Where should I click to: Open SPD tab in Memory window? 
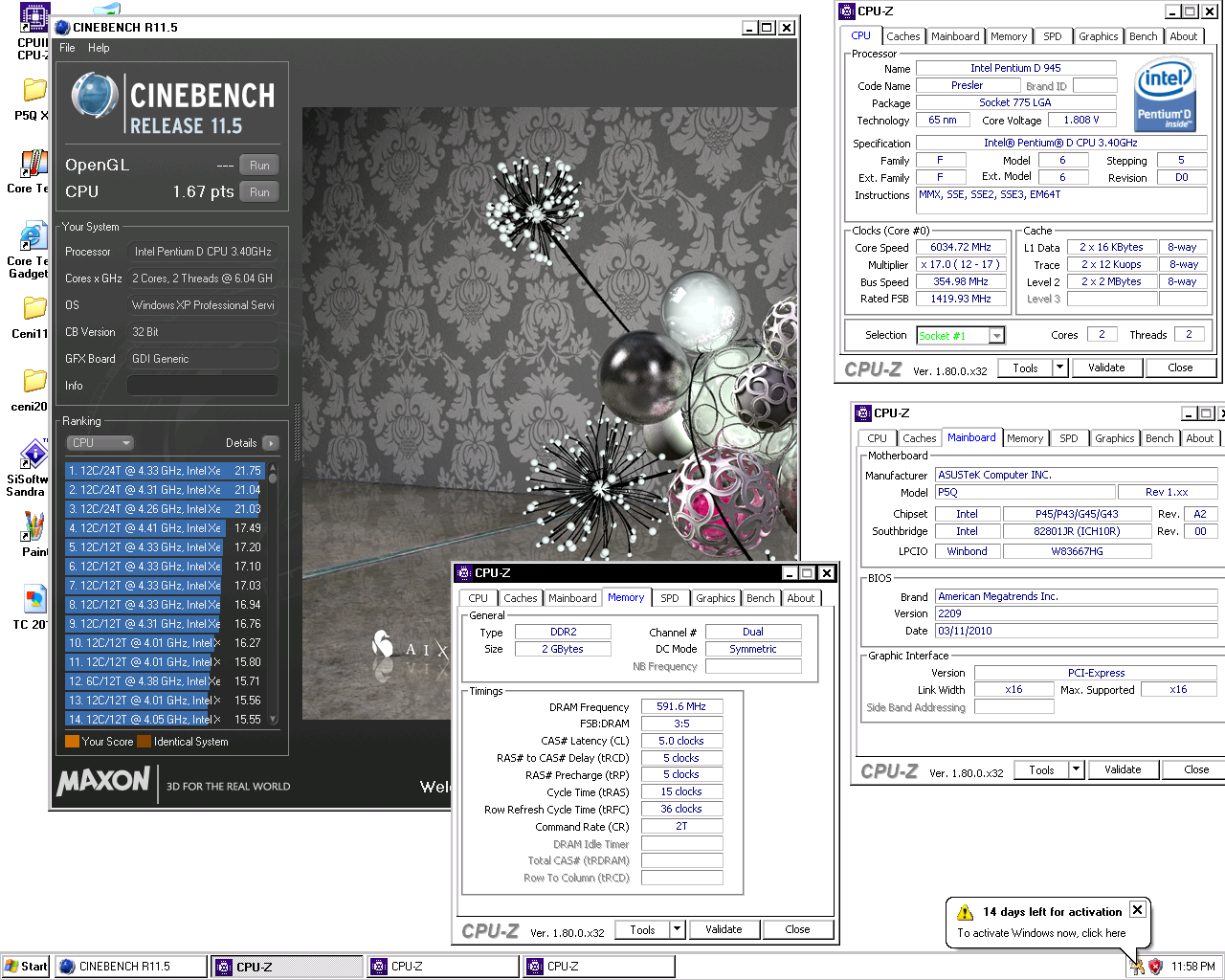point(670,598)
